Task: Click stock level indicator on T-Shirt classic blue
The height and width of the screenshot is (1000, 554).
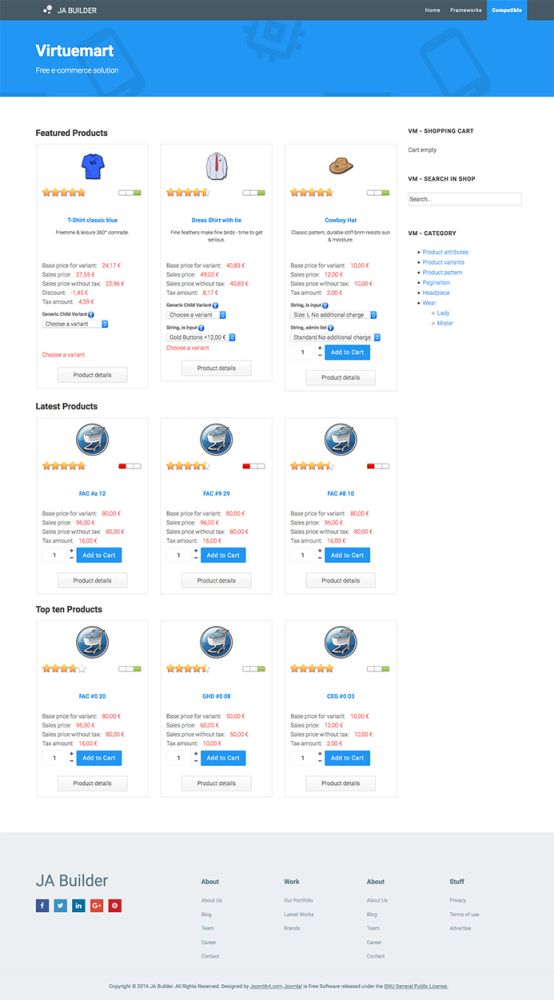Action: coord(129,193)
